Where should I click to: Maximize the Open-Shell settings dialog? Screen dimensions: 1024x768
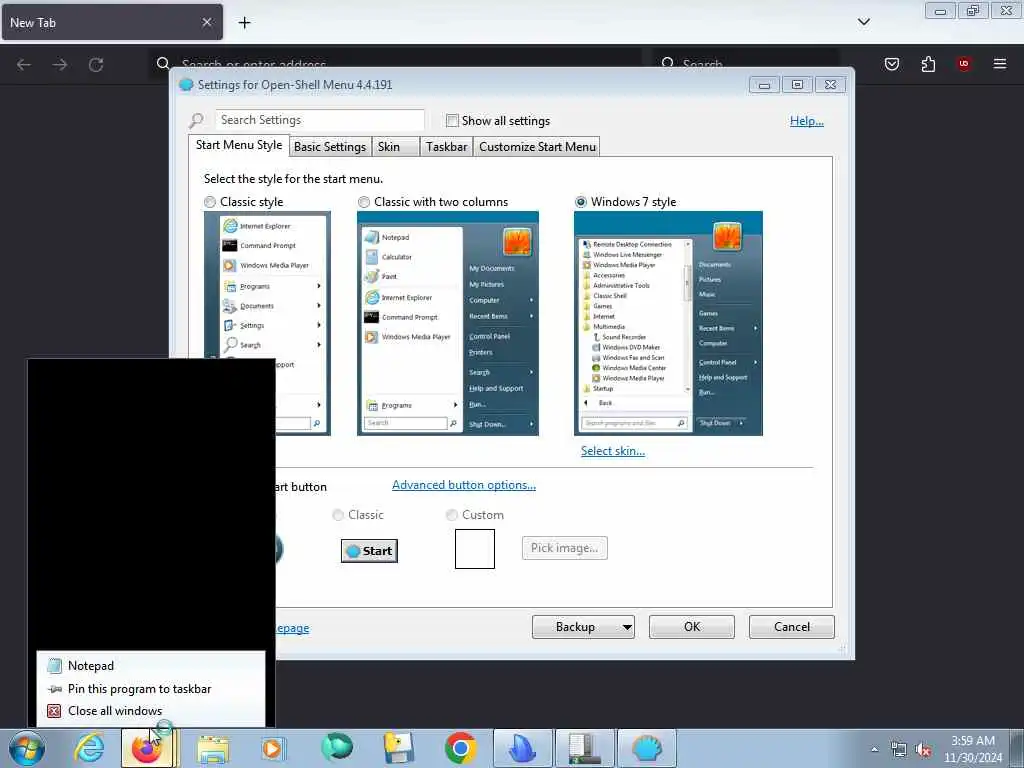click(797, 85)
